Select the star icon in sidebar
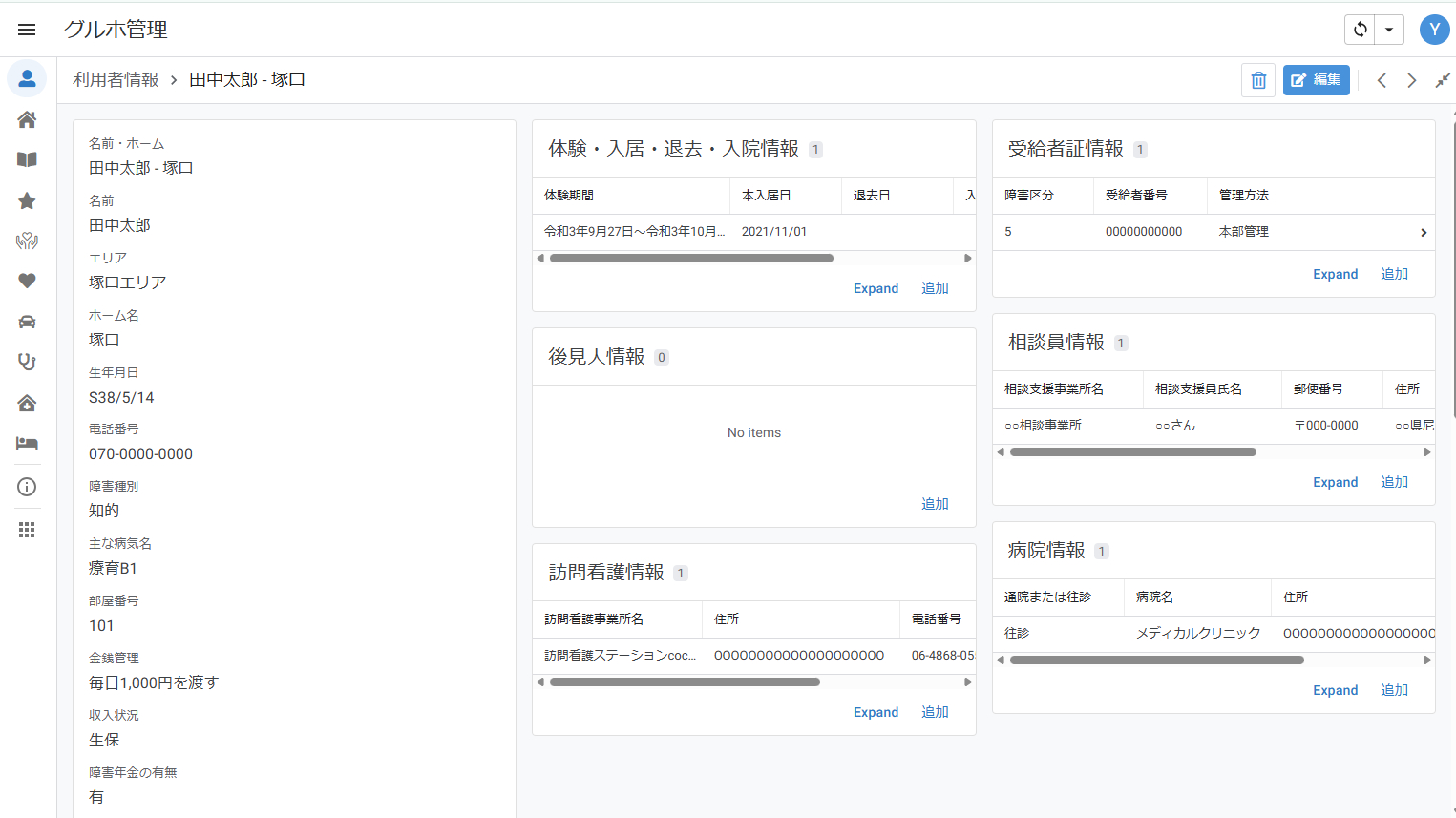The image size is (1456, 818). 27,200
